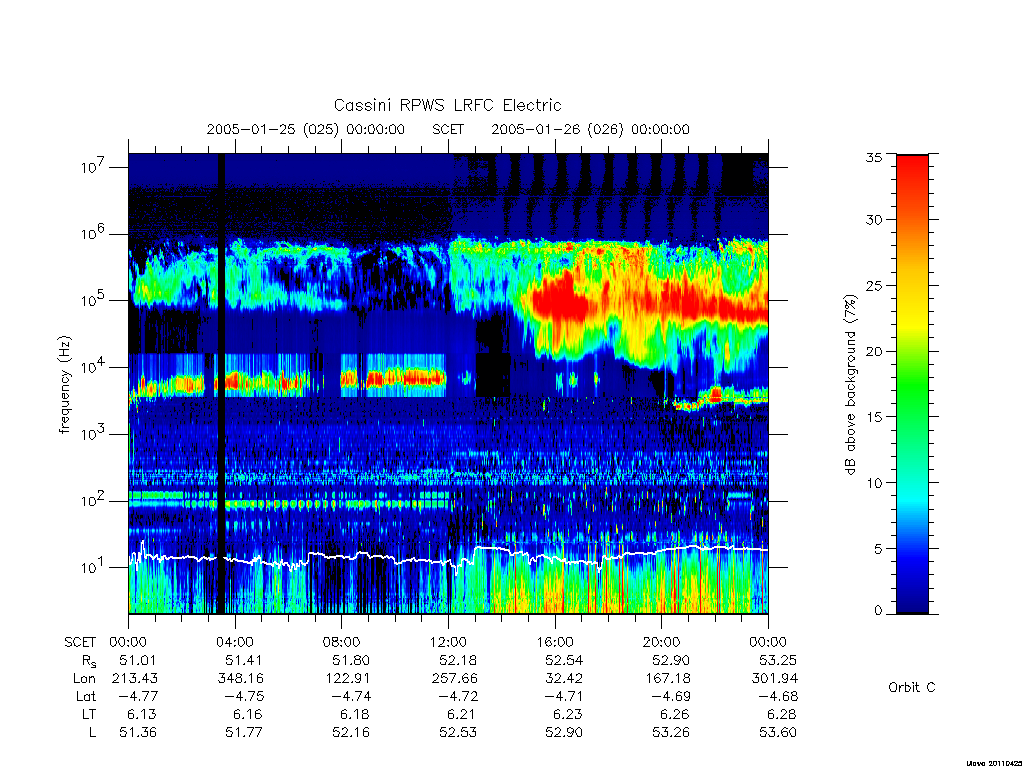
Task: Click the 08:00 time tick label
Action: click(342, 642)
